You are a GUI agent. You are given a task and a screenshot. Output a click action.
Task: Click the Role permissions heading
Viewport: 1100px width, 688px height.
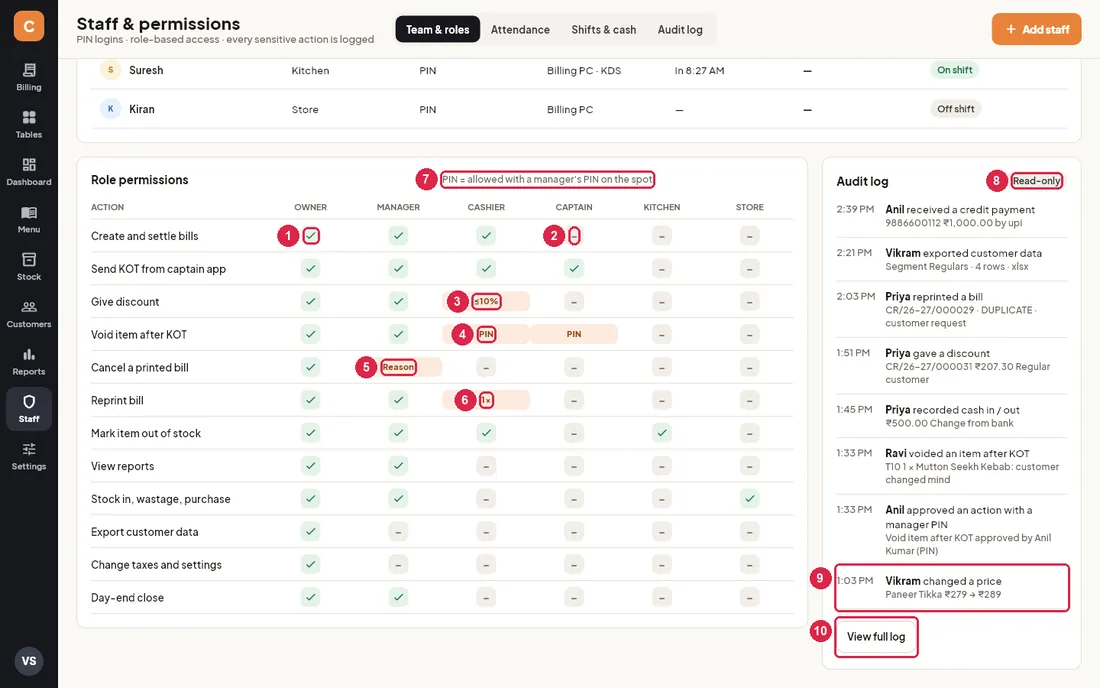pos(140,180)
